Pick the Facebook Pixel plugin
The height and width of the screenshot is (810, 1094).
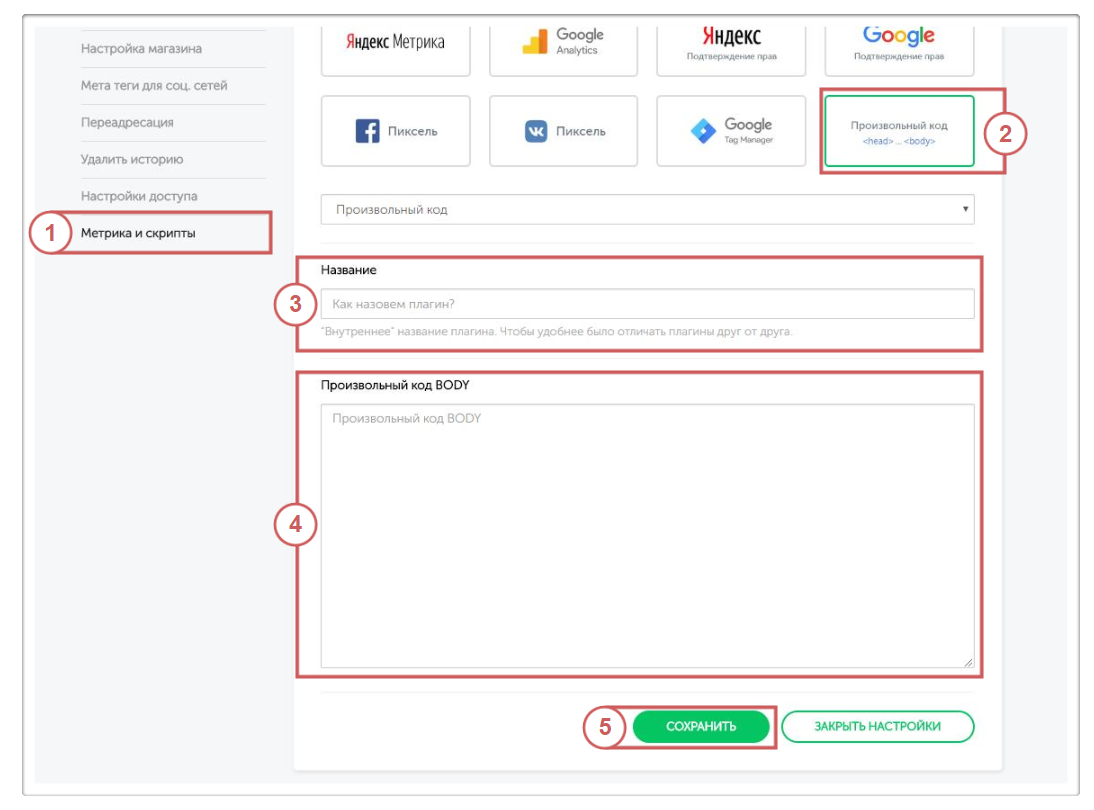click(x=395, y=131)
